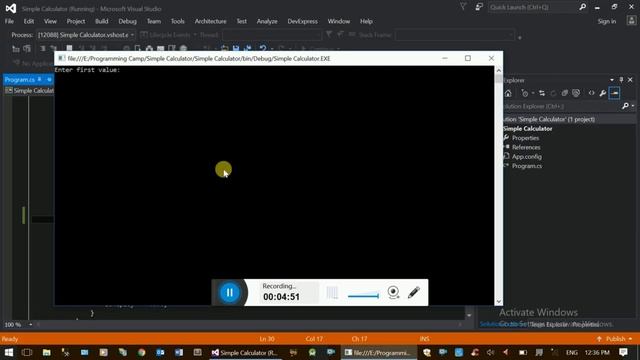Open the Architecture menu
This screenshot has height=360, width=640.
click(210, 21)
